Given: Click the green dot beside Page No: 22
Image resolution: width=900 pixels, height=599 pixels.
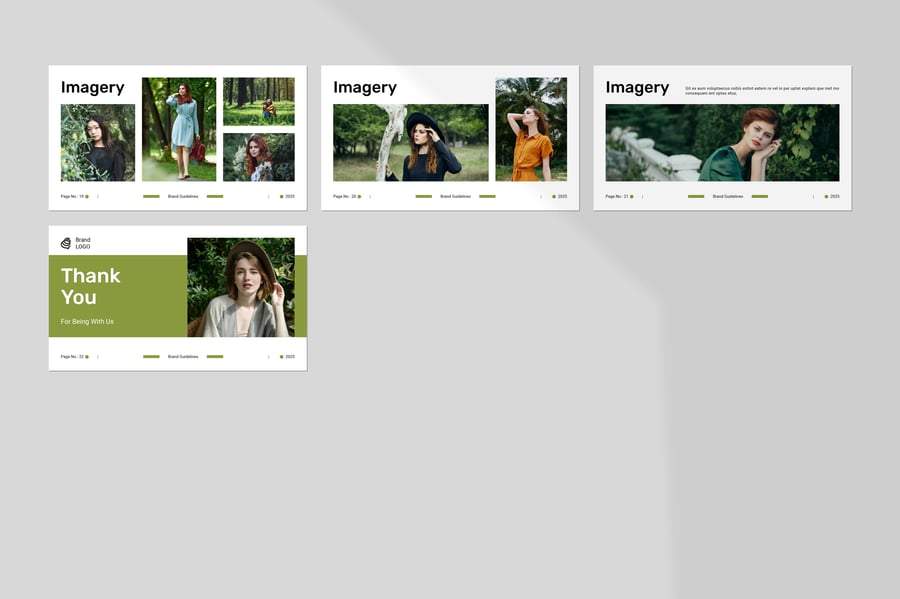Looking at the screenshot, I should [87, 357].
